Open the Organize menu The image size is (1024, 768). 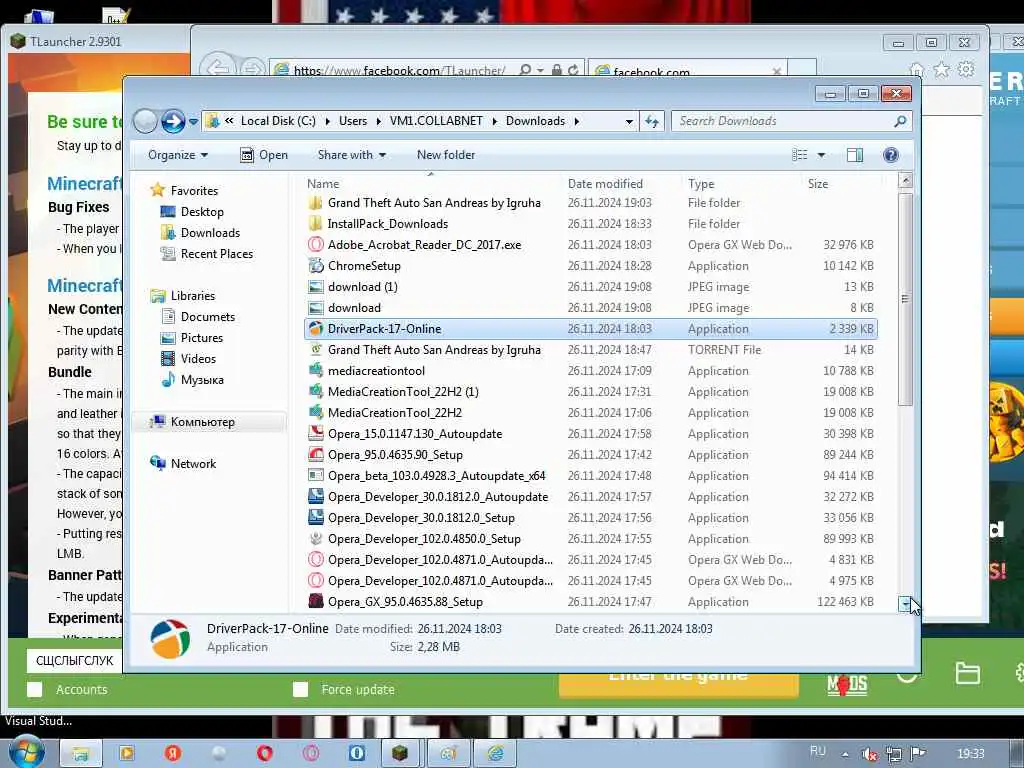coord(178,155)
